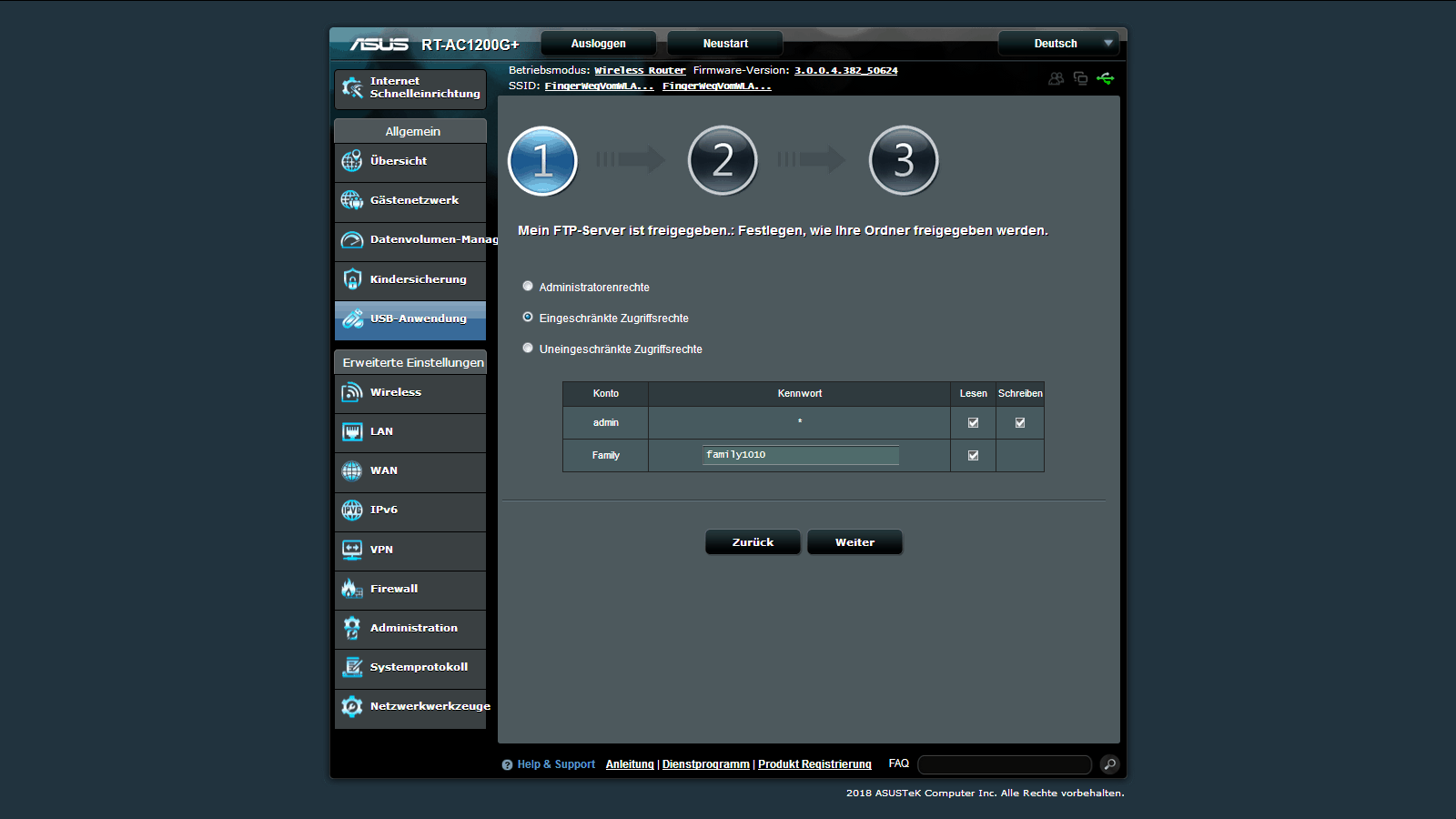Image resolution: width=1456 pixels, height=819 pixels.
Task: Open the Produkt Registrierung link
Action: pos(814,764)
